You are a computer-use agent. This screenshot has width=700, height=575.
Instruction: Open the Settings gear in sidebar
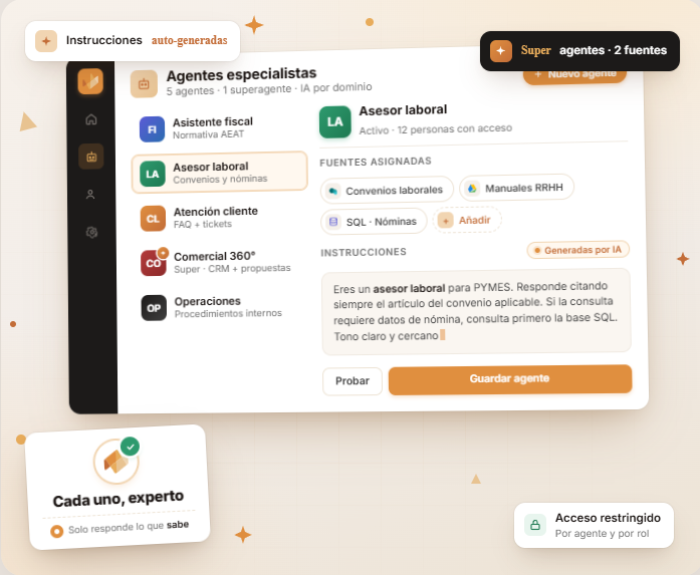coord(92,232)
